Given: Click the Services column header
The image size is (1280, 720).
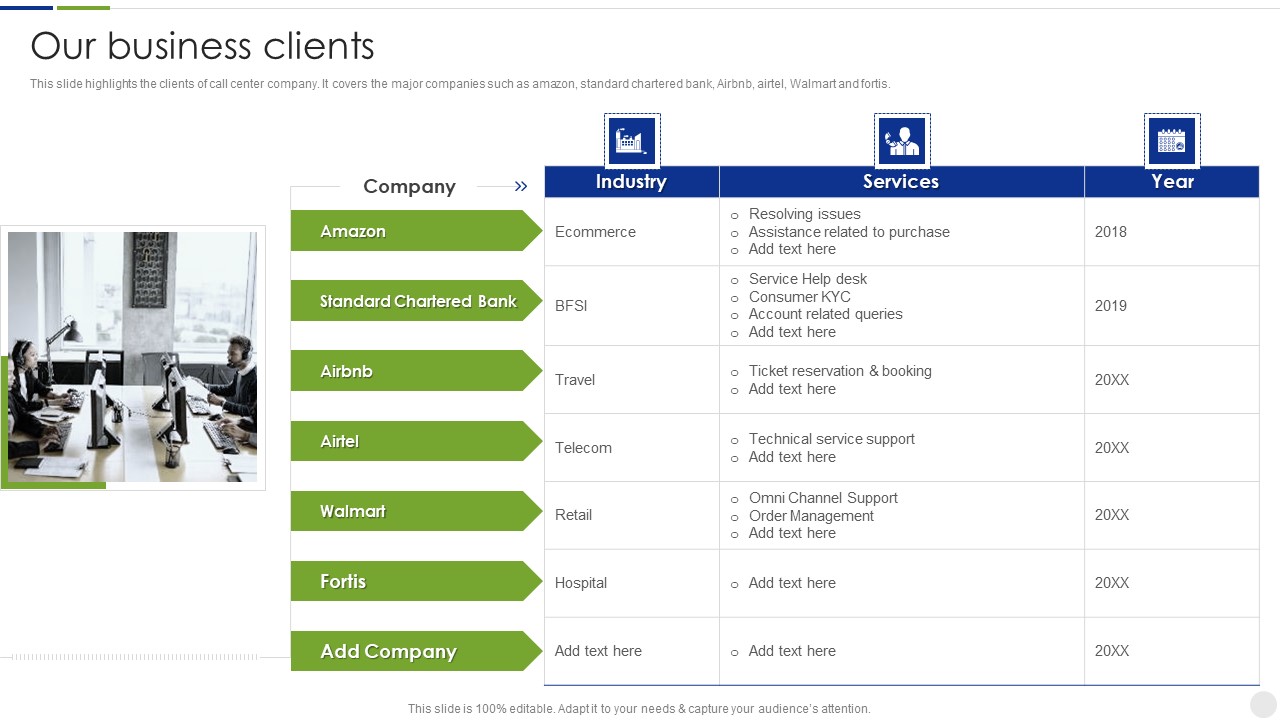Looking at the screenshot, I should coord(902,181).
